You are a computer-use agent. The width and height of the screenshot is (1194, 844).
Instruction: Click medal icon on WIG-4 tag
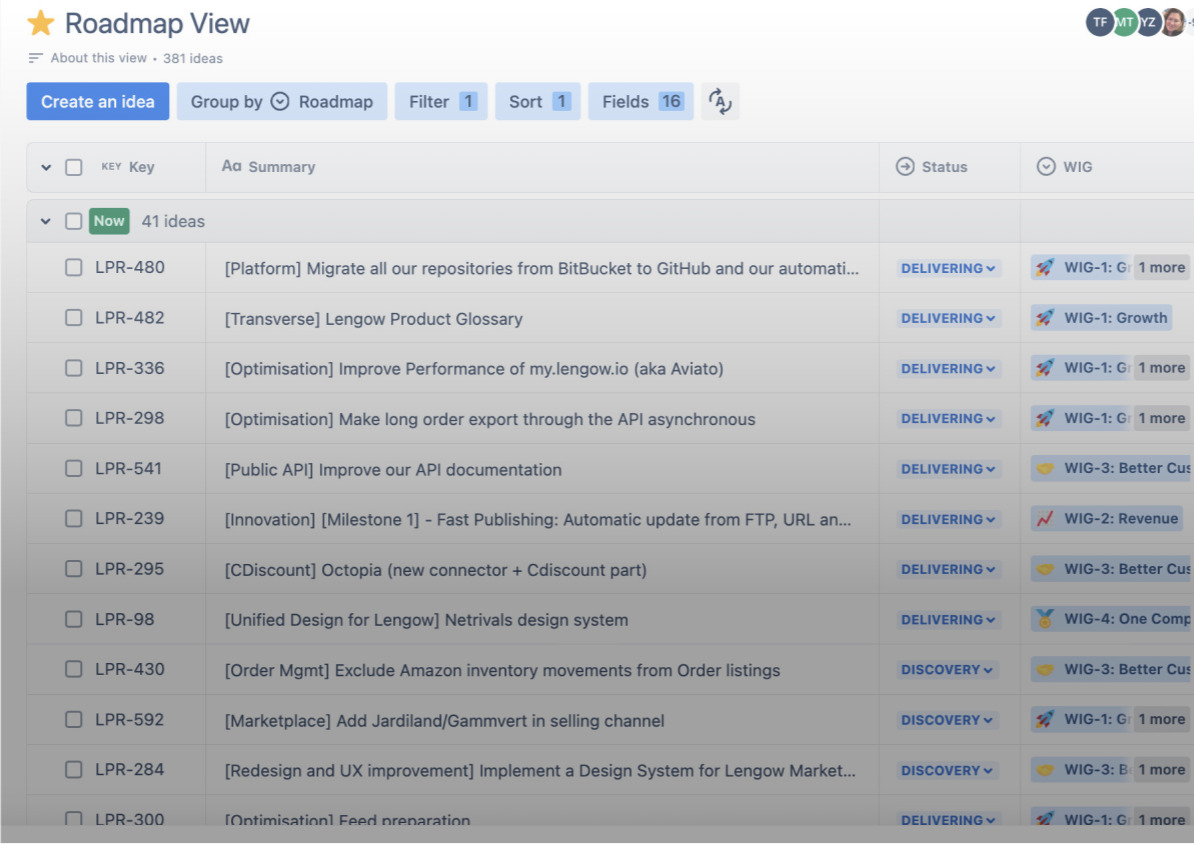[1045, 619]
